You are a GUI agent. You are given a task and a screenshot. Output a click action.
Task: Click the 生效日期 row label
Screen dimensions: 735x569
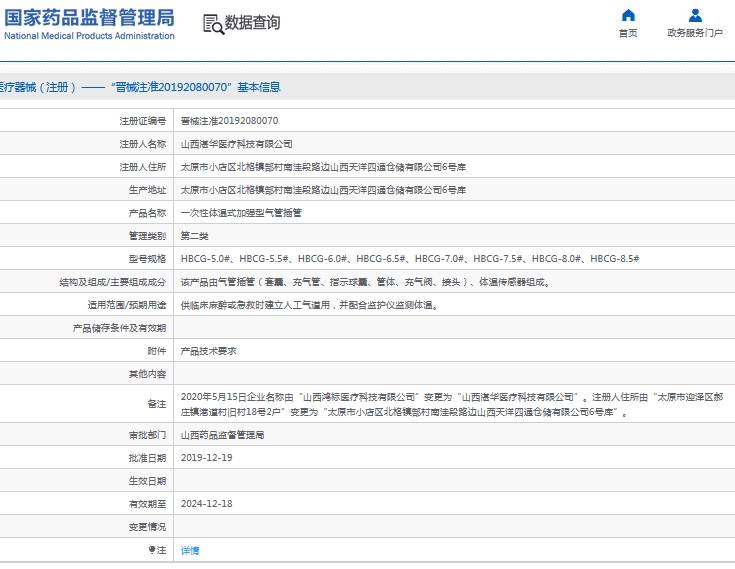tap(147, 481)
